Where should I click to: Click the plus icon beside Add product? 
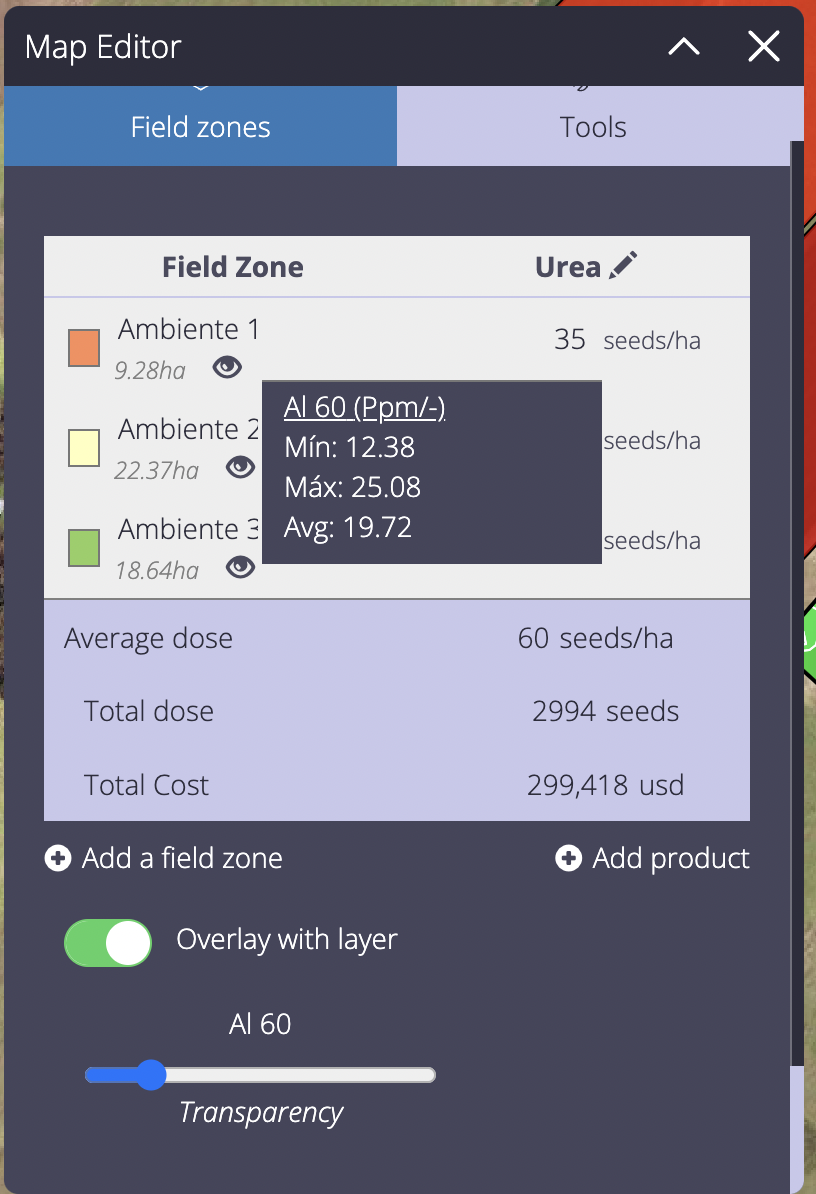coord(569,858)
